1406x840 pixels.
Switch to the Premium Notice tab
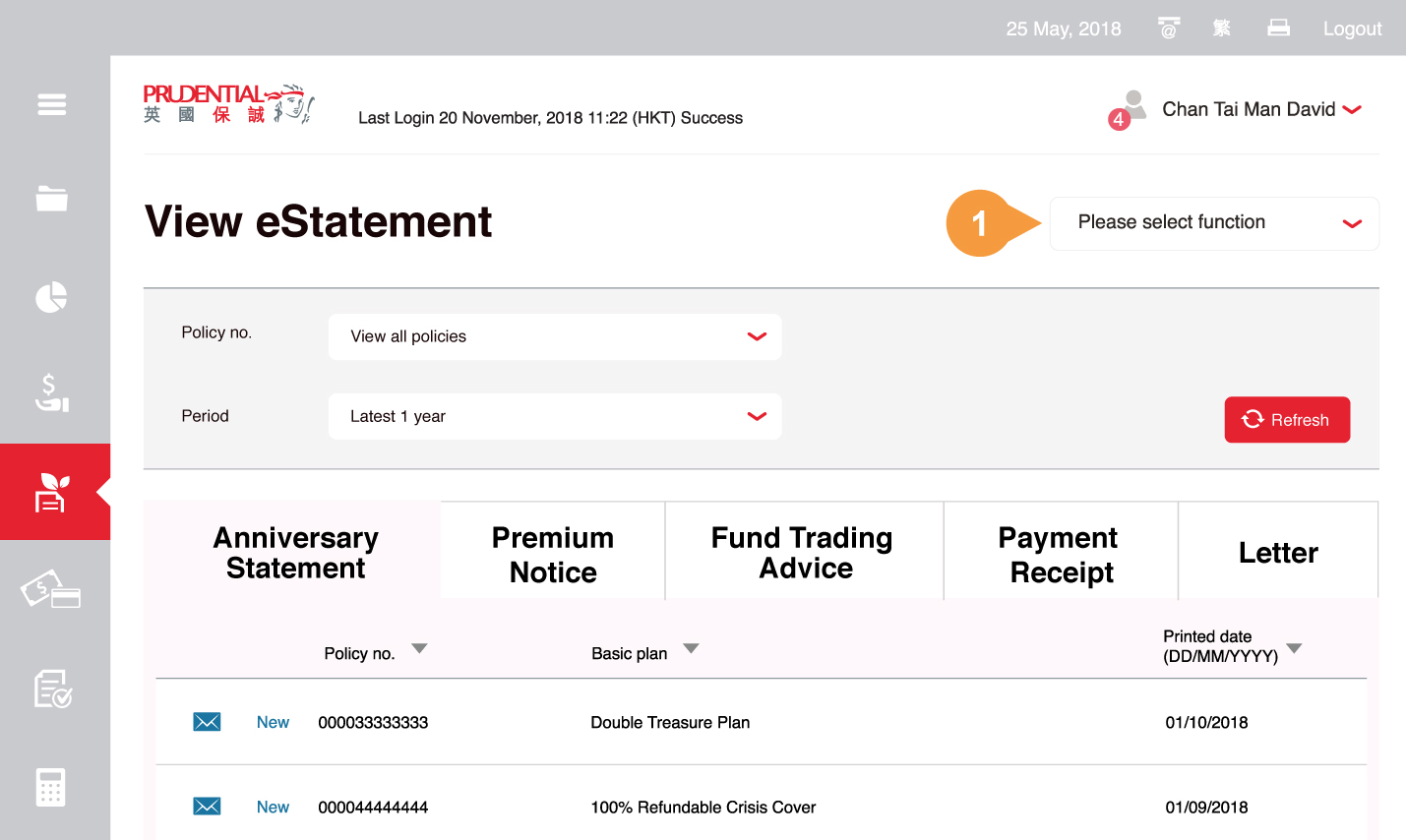553,554
